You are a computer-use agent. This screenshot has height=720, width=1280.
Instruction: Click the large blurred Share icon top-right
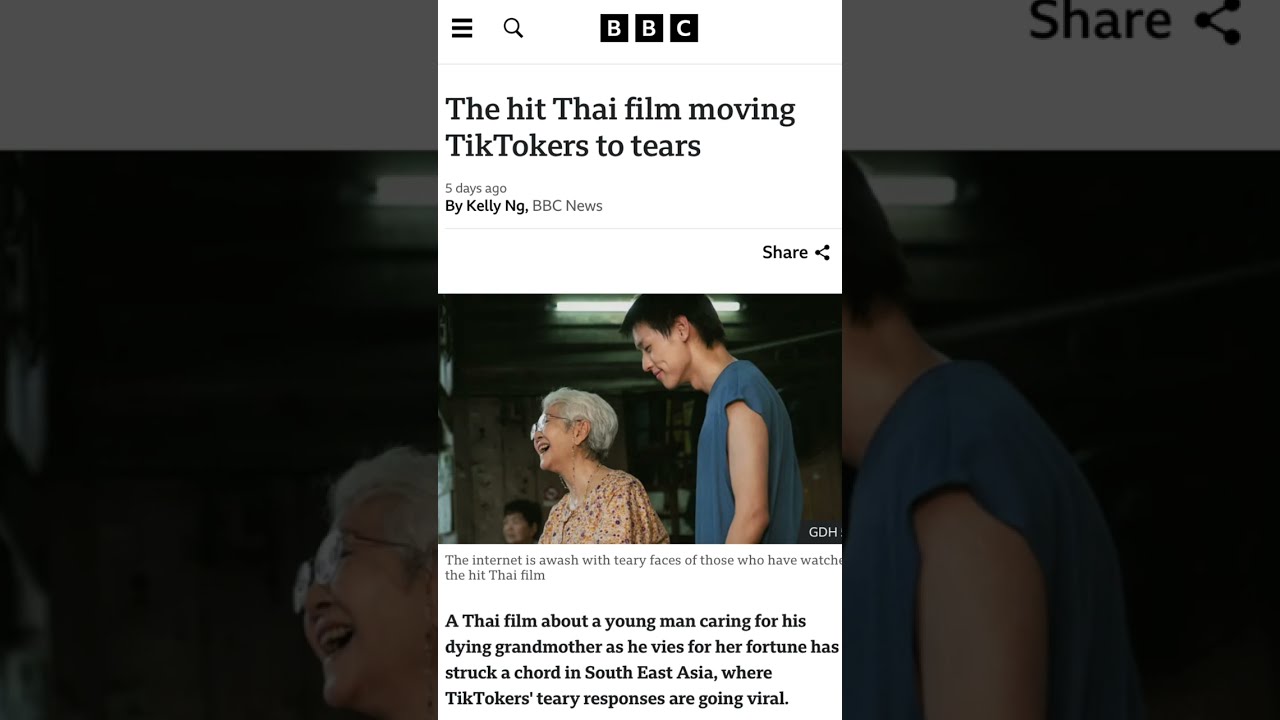pyautogui.click(x=1218, y=21)
